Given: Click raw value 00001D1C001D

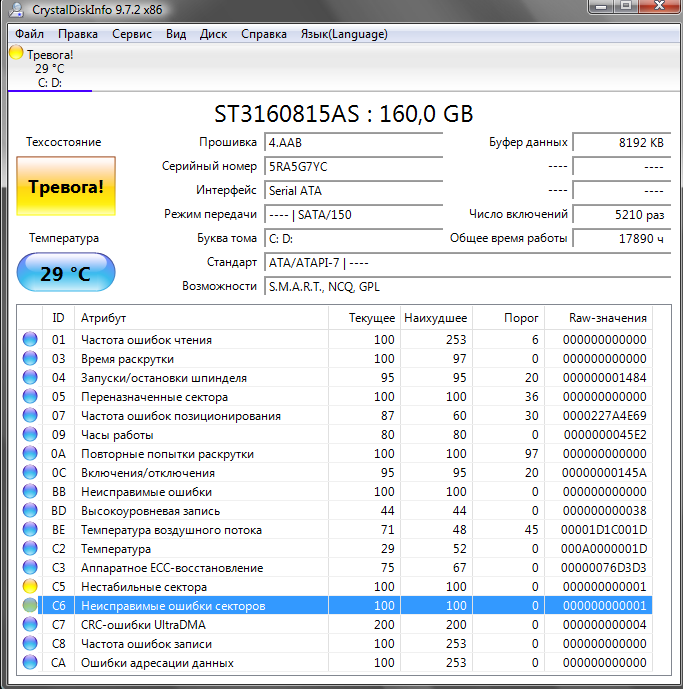Looking at the screenshot, I should pyautogui.click(x=604, y=530).
